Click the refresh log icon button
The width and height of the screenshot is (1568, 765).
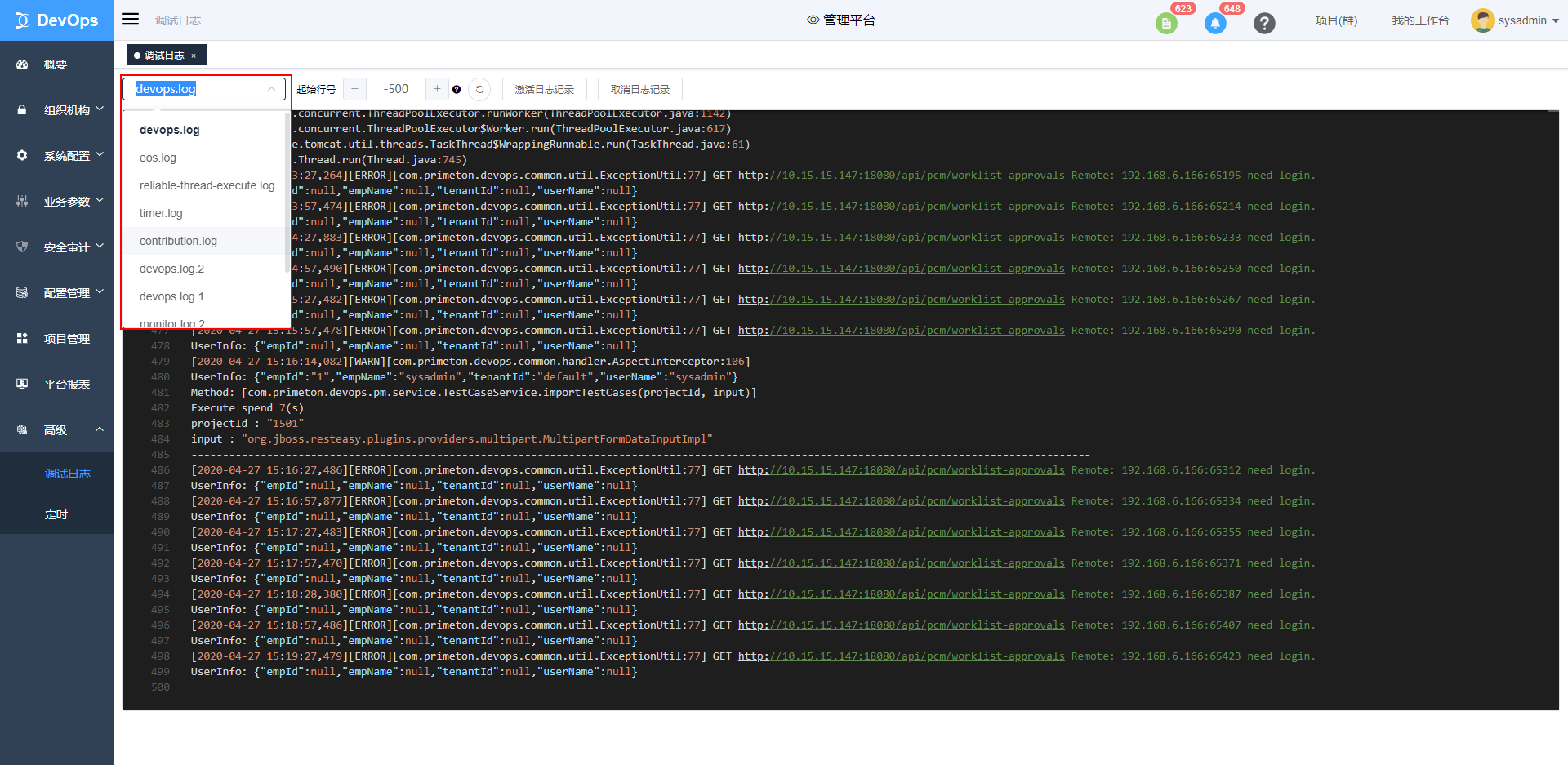click(x=479, y=89)
